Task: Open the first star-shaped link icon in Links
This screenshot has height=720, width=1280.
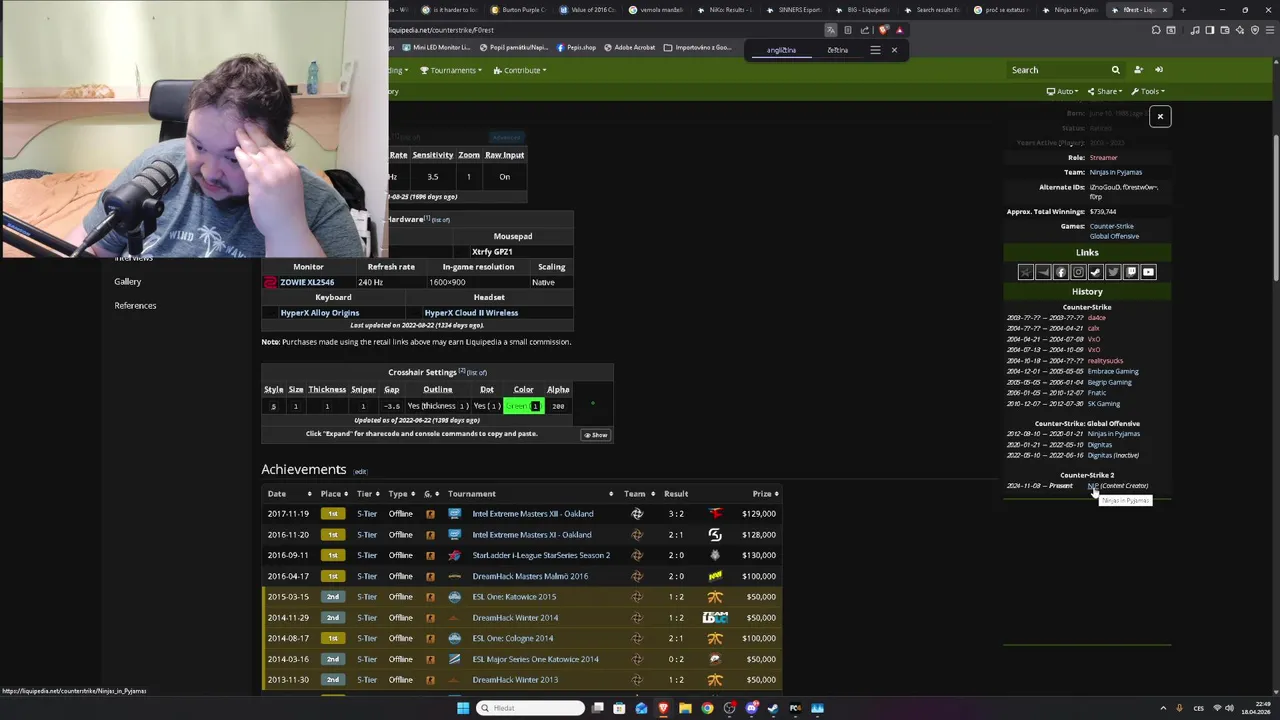Action: pyautogui.click(x=1025, y=272)
